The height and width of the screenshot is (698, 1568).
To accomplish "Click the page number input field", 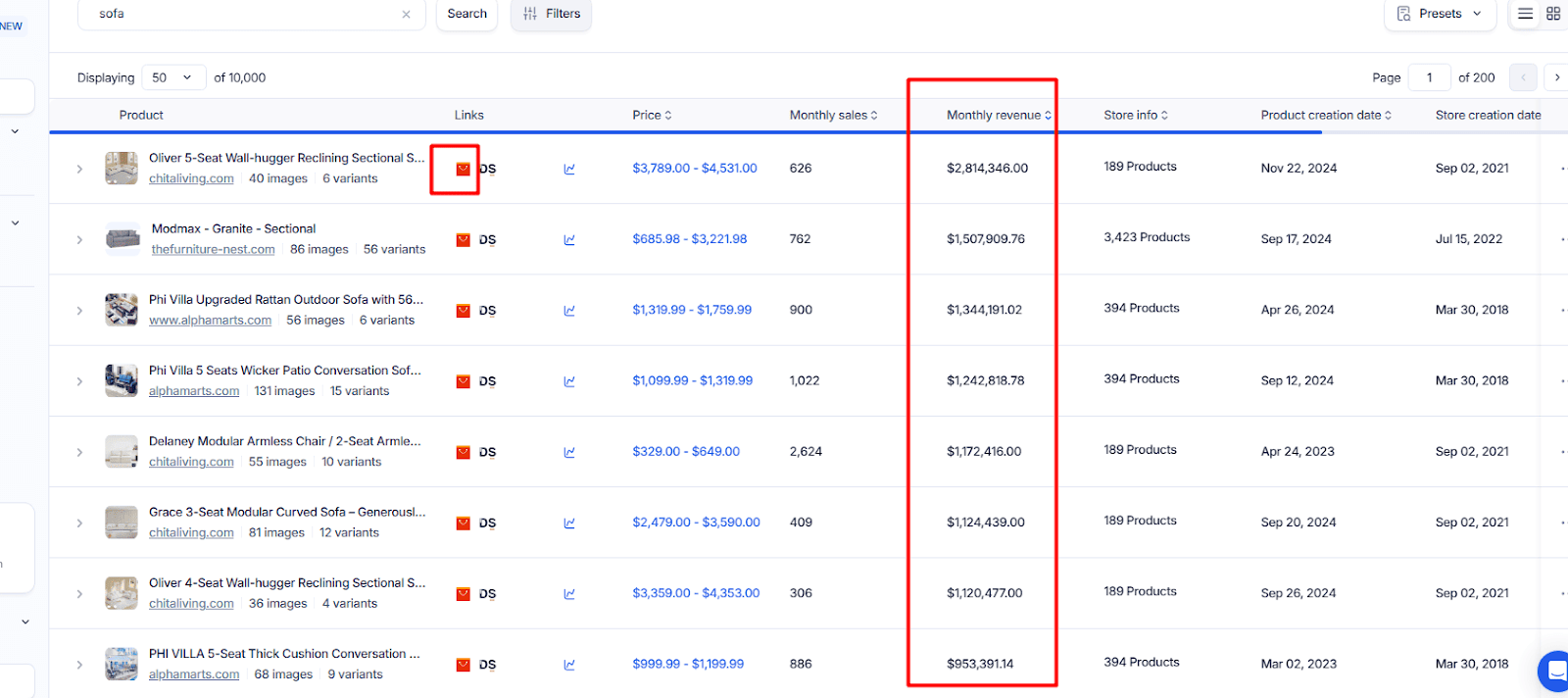I will point(1429,77).
